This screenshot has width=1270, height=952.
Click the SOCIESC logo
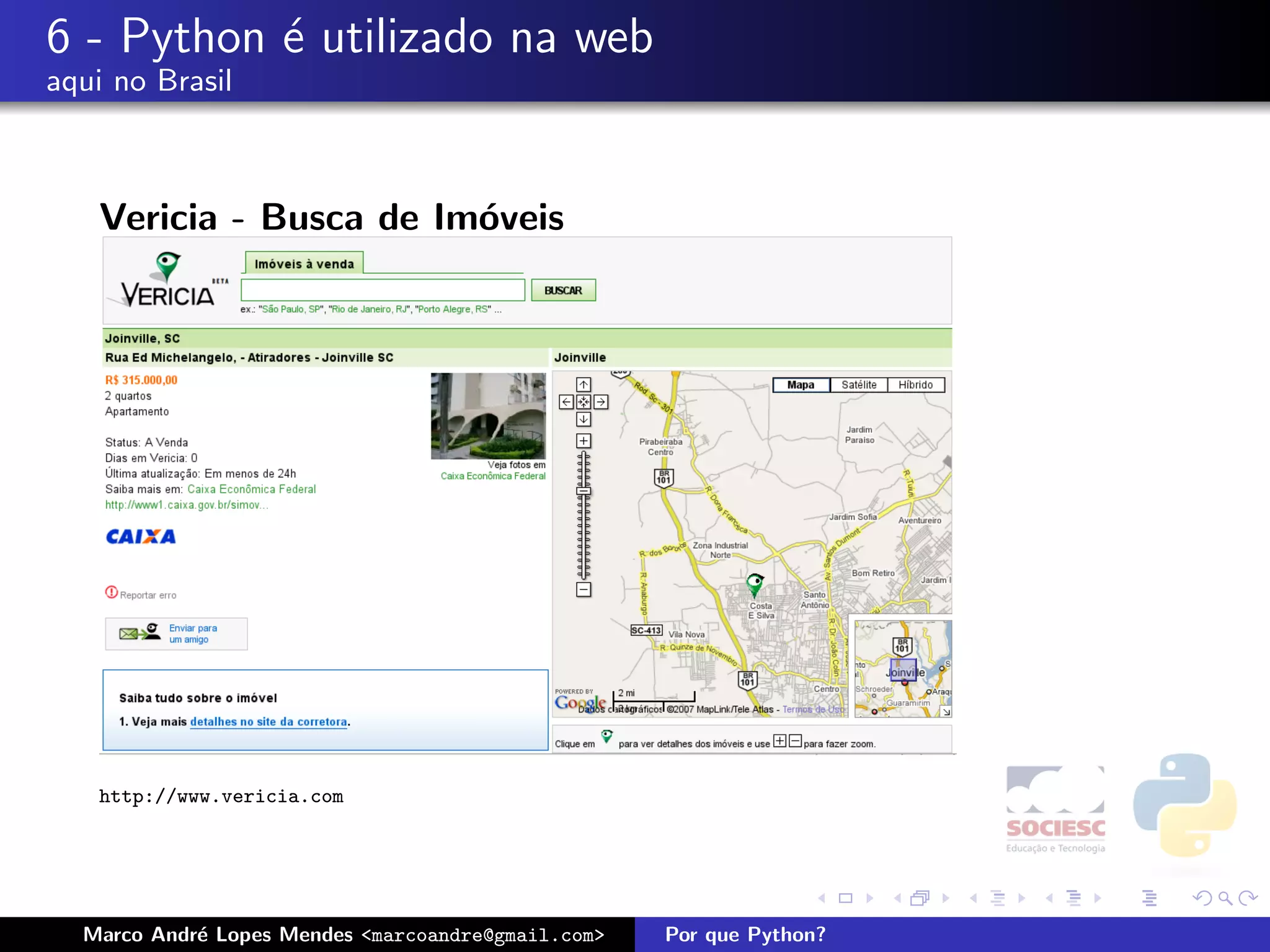pyautogui.click(x=1055, y=809)
